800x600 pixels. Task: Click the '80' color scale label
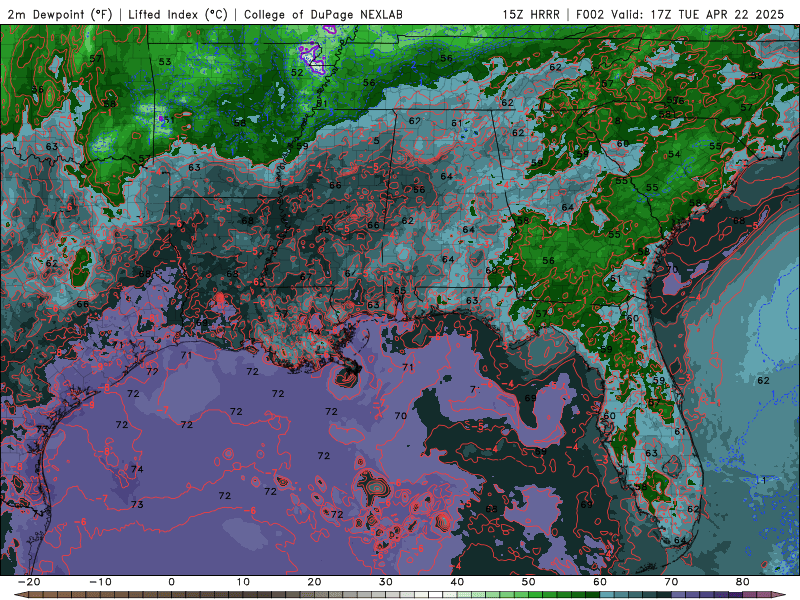[743, 582]
